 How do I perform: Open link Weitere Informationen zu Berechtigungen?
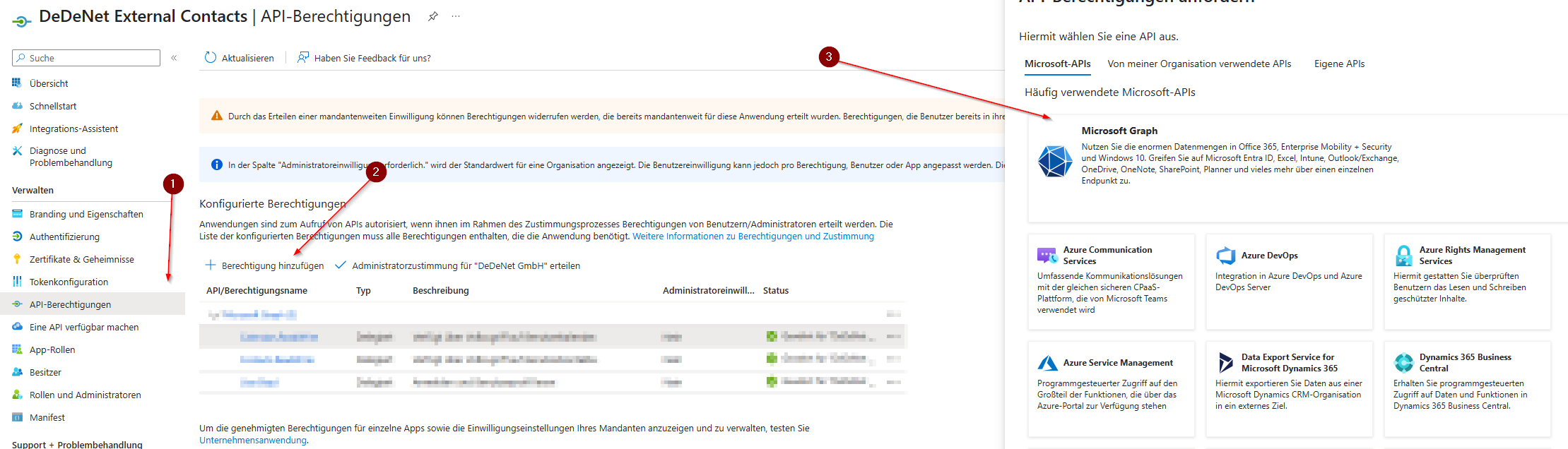coord(753,237)
